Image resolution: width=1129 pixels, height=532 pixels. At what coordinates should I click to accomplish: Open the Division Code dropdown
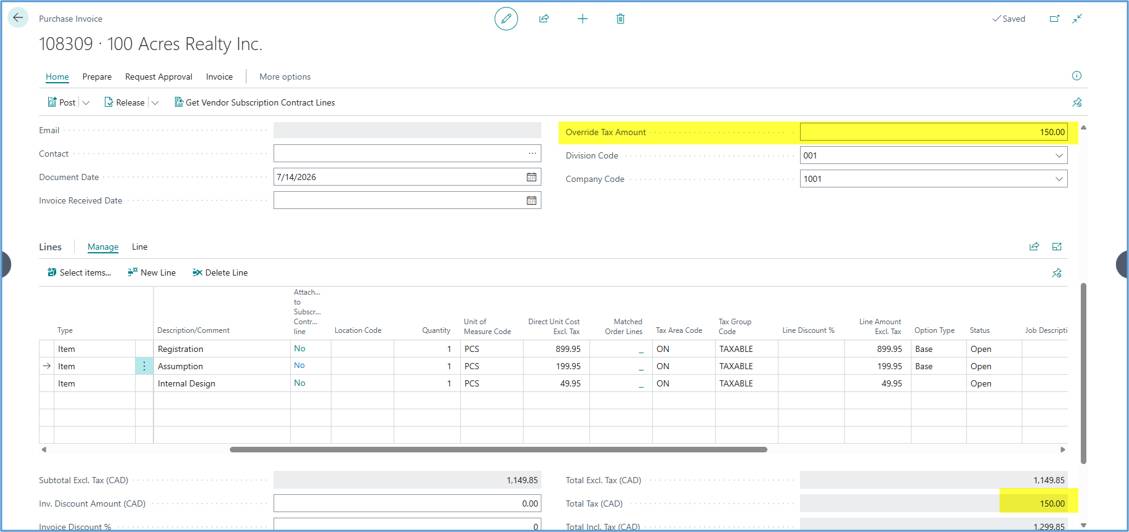[1058, 155]
